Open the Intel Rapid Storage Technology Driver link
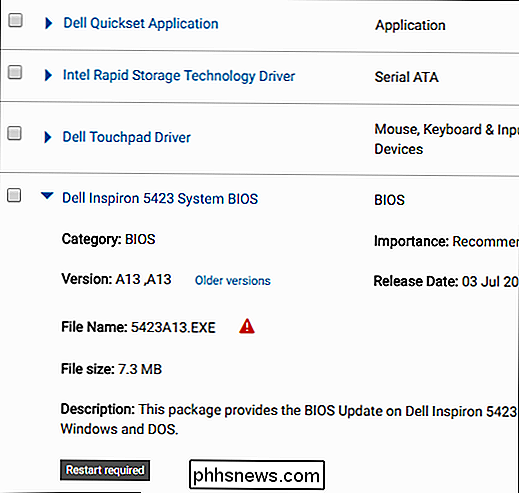 [x=179, y=76]
